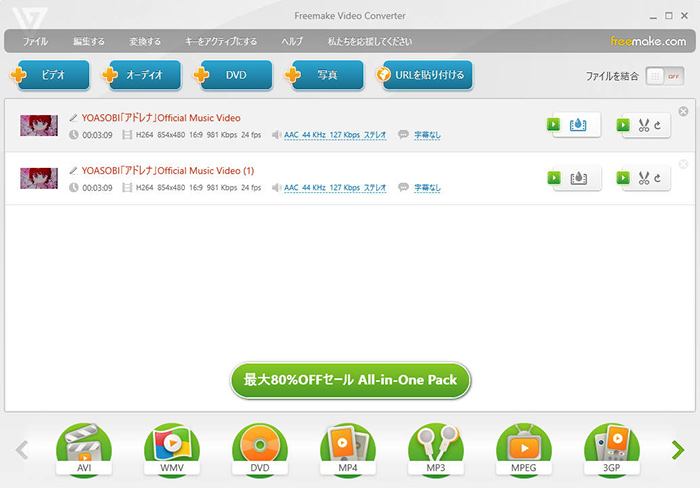
Task: Open the 編集する menu
Action: 88,42
